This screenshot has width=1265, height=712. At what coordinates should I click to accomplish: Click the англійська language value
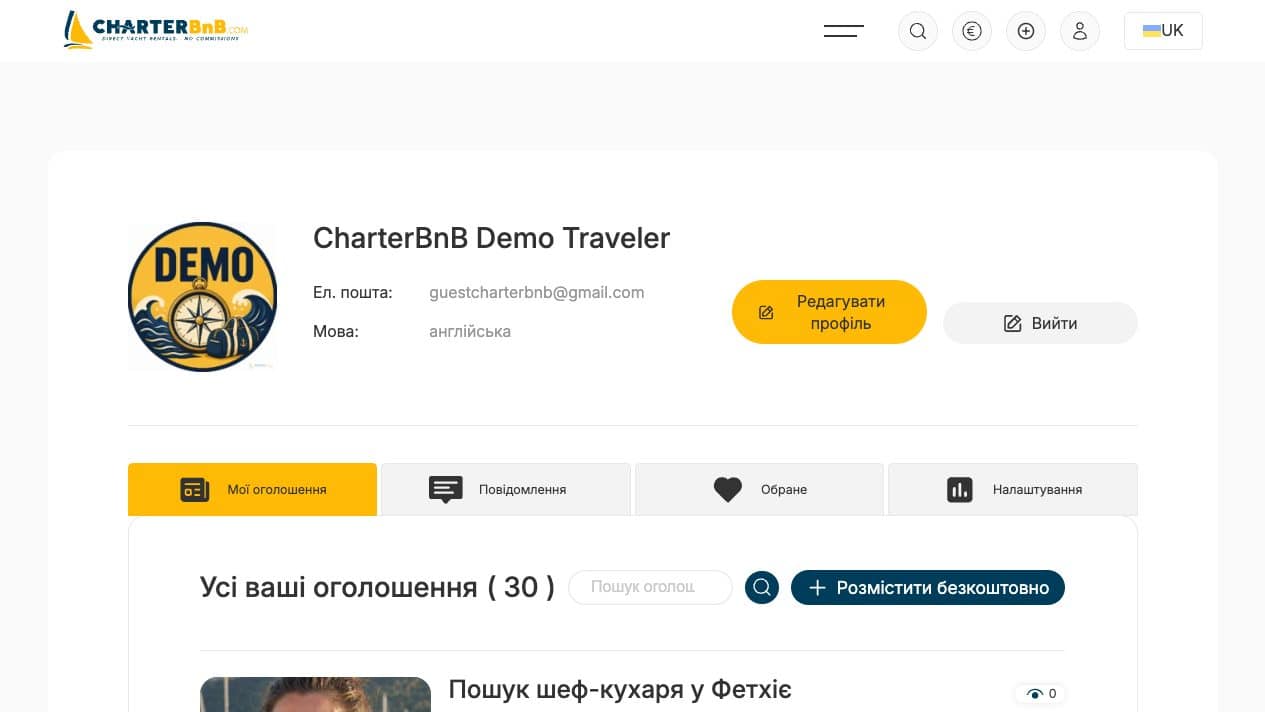tap(470, 331)
